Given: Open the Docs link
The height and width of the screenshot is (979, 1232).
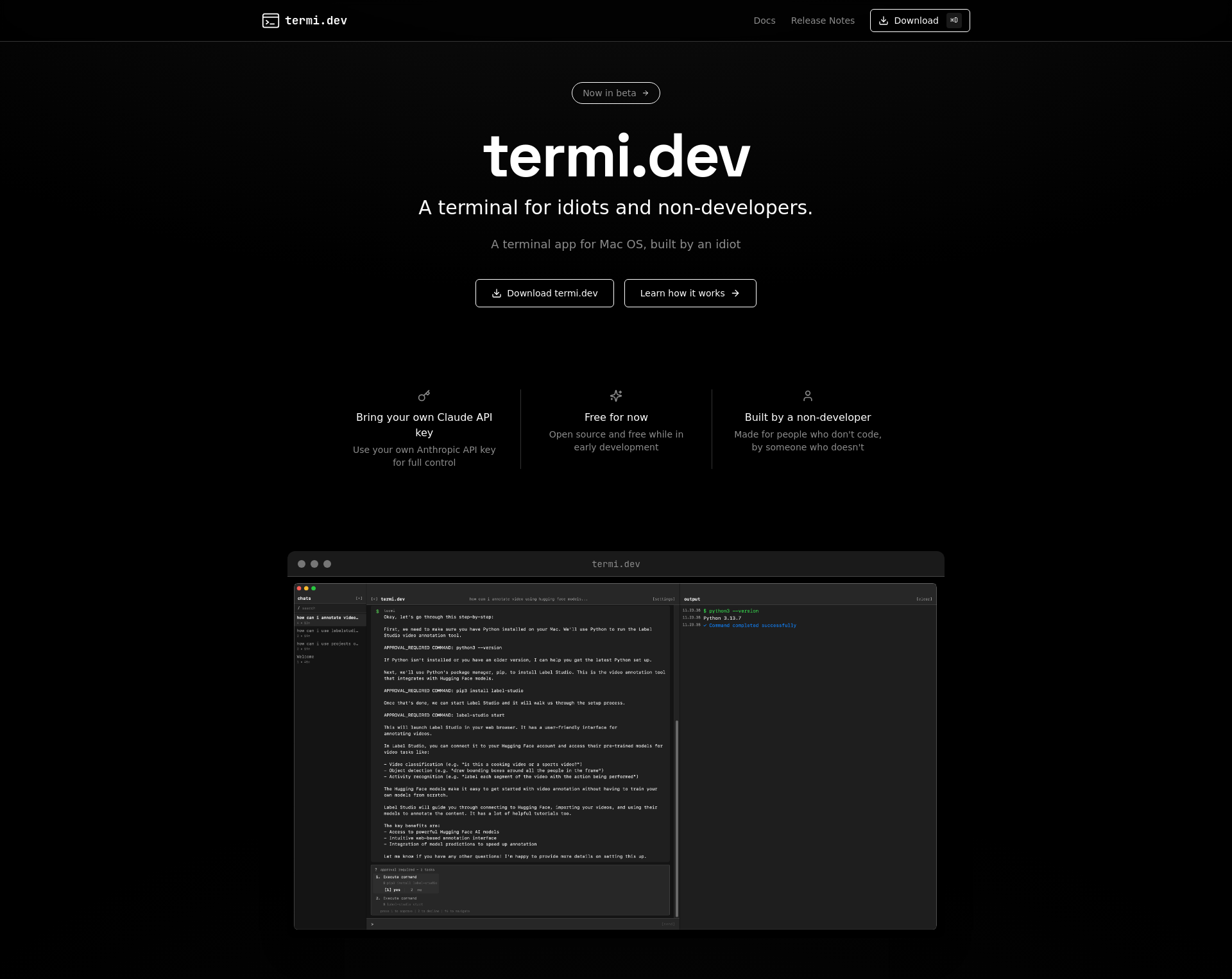Looking at the screenshot, I should (x=764, y=21).
